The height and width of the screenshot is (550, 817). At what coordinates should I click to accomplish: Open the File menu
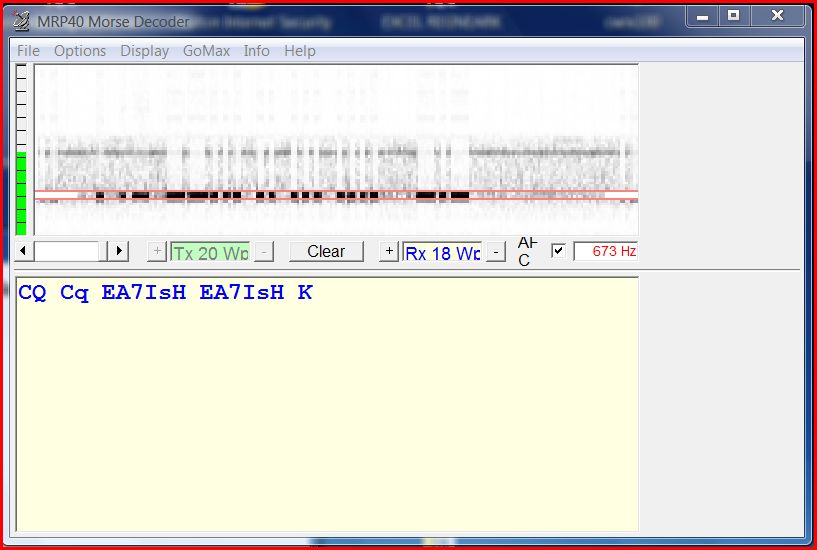tap(28, 51)
